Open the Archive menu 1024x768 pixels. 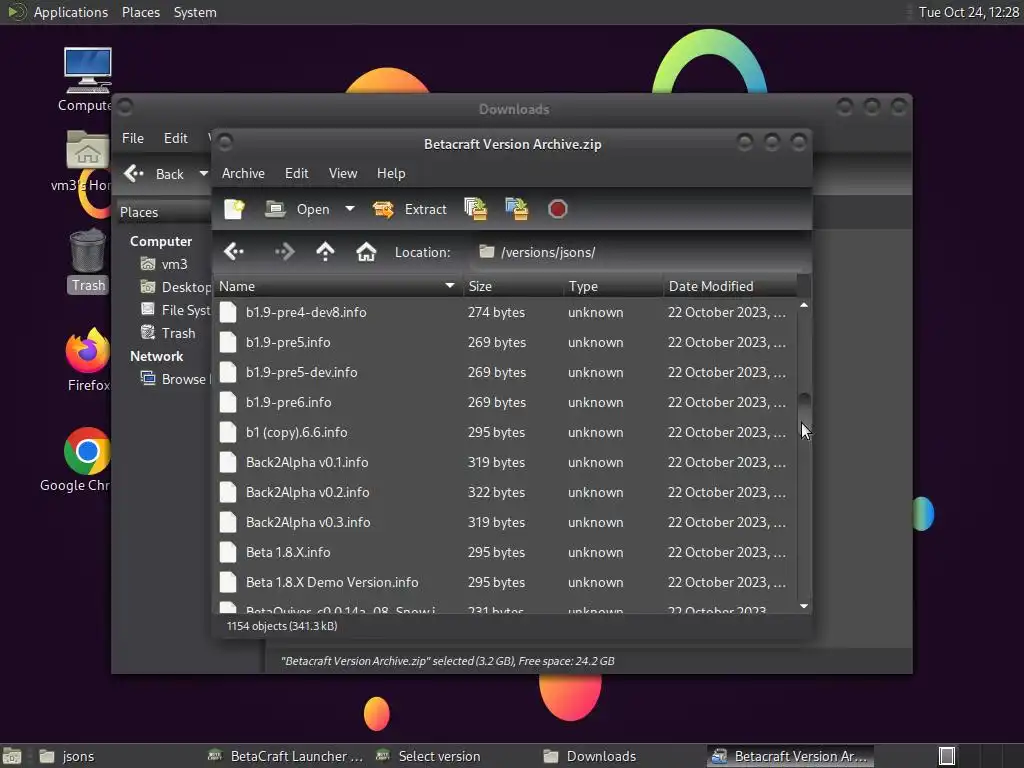tap(243, 173)
